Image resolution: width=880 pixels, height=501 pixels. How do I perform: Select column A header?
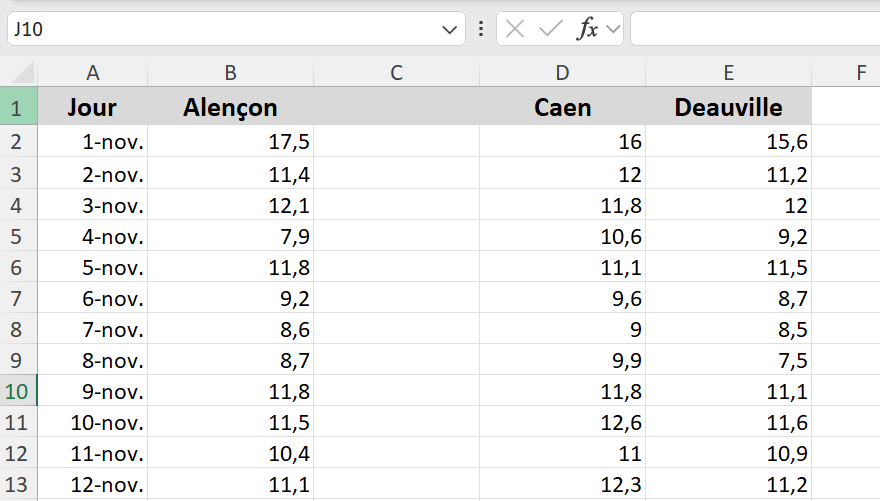[x=93, y=73]
